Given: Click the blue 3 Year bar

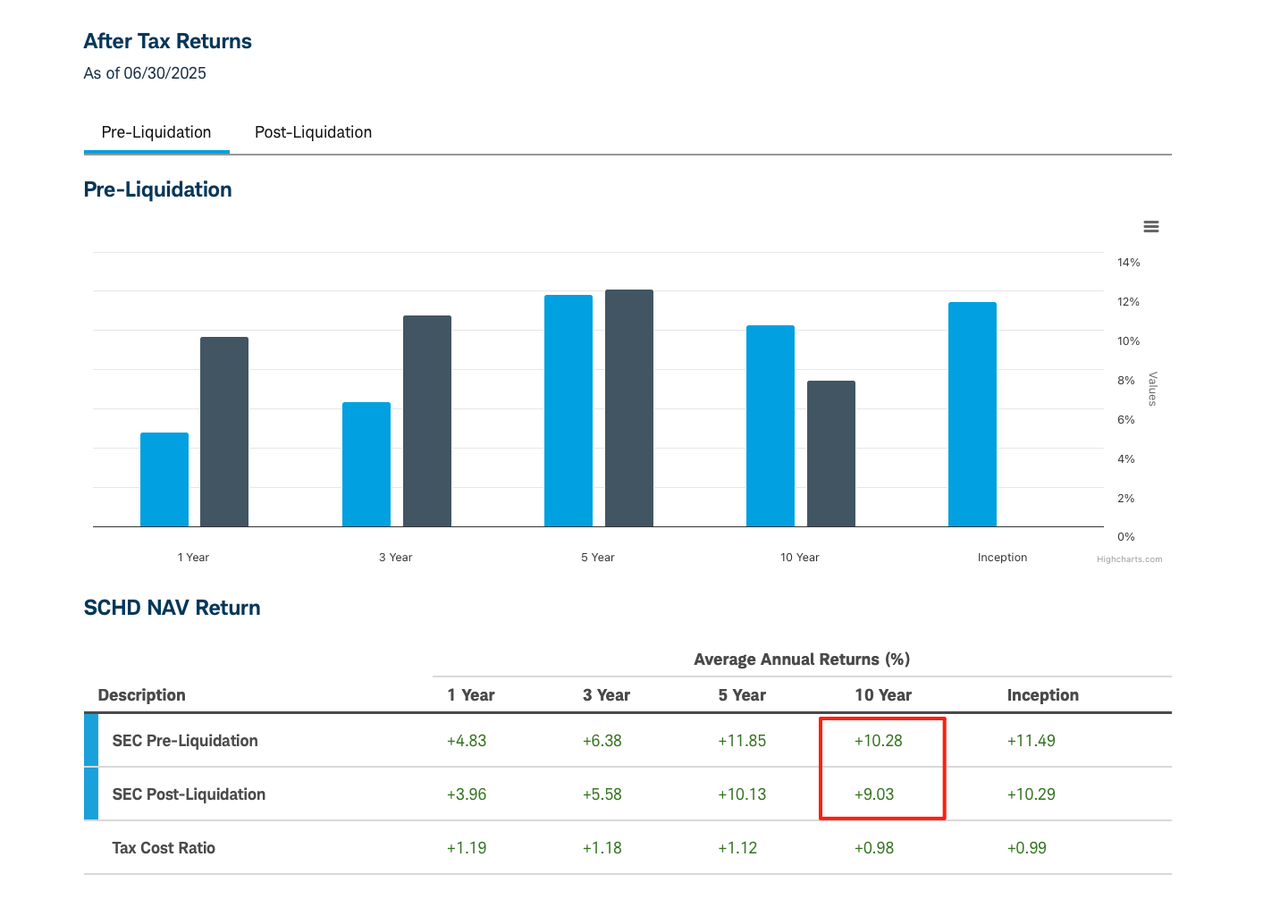Looking at the screenshot, I should pos(366,465).
